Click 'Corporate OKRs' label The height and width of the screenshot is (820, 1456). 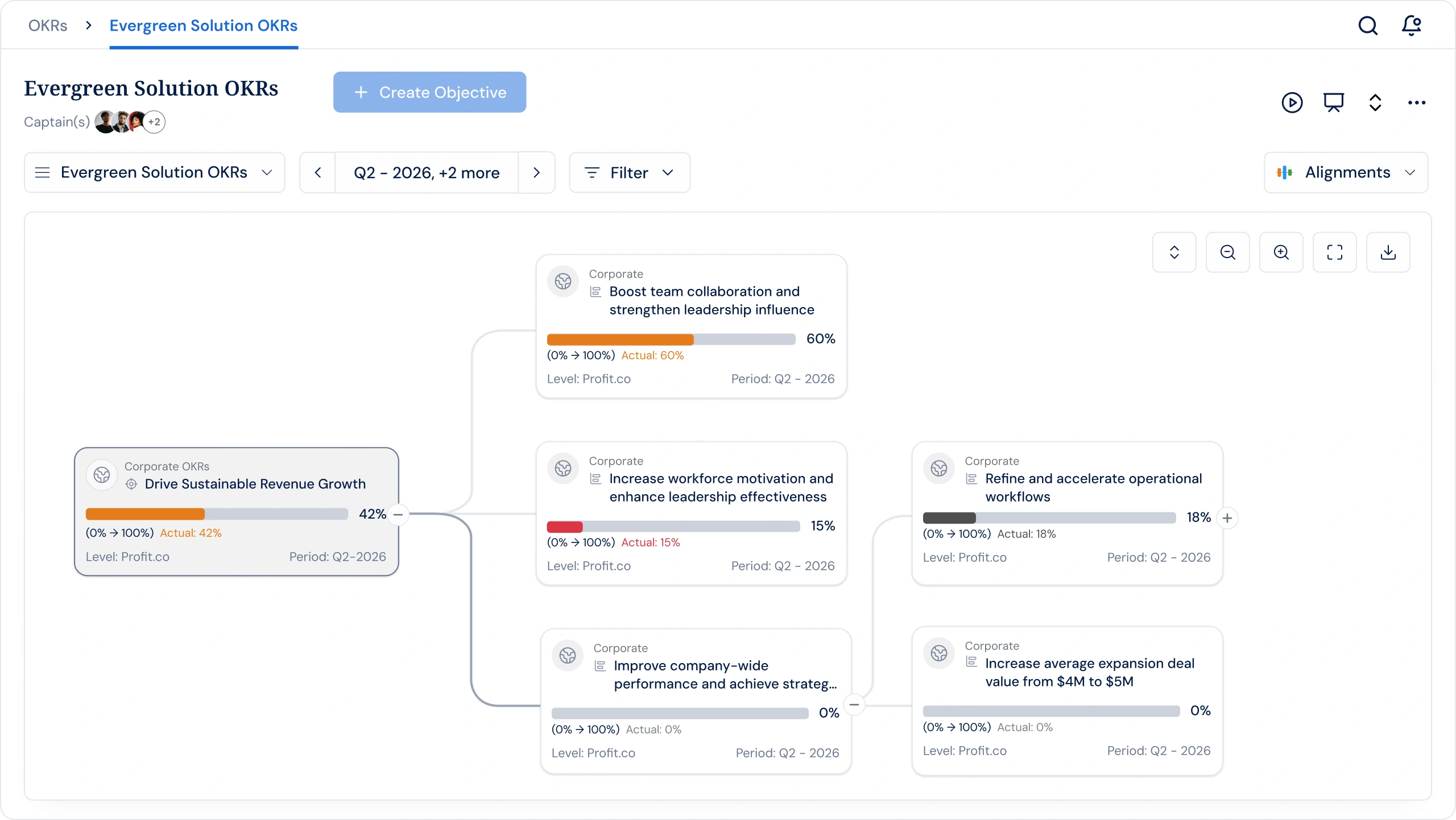167,466
